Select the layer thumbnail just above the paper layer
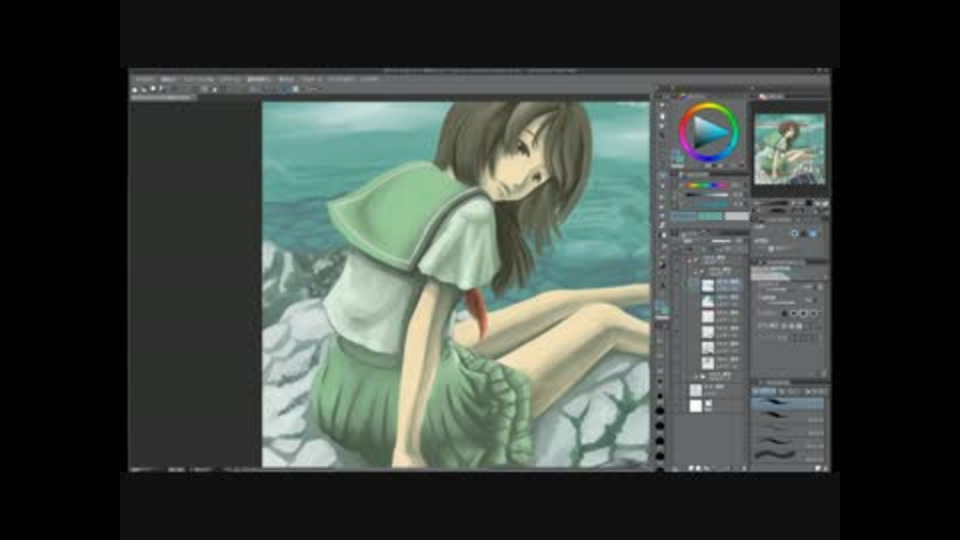The width and height of the screenshot is (960, 540). 696,390
